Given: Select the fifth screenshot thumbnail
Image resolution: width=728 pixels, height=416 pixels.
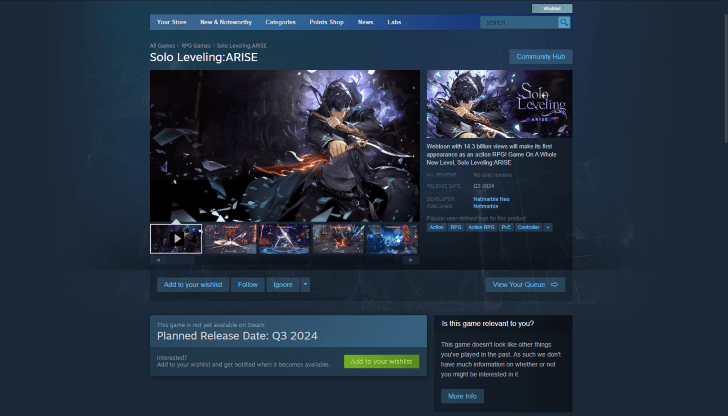Looking at the screenshot, I should pyautogui.click(x=392, y=239).
